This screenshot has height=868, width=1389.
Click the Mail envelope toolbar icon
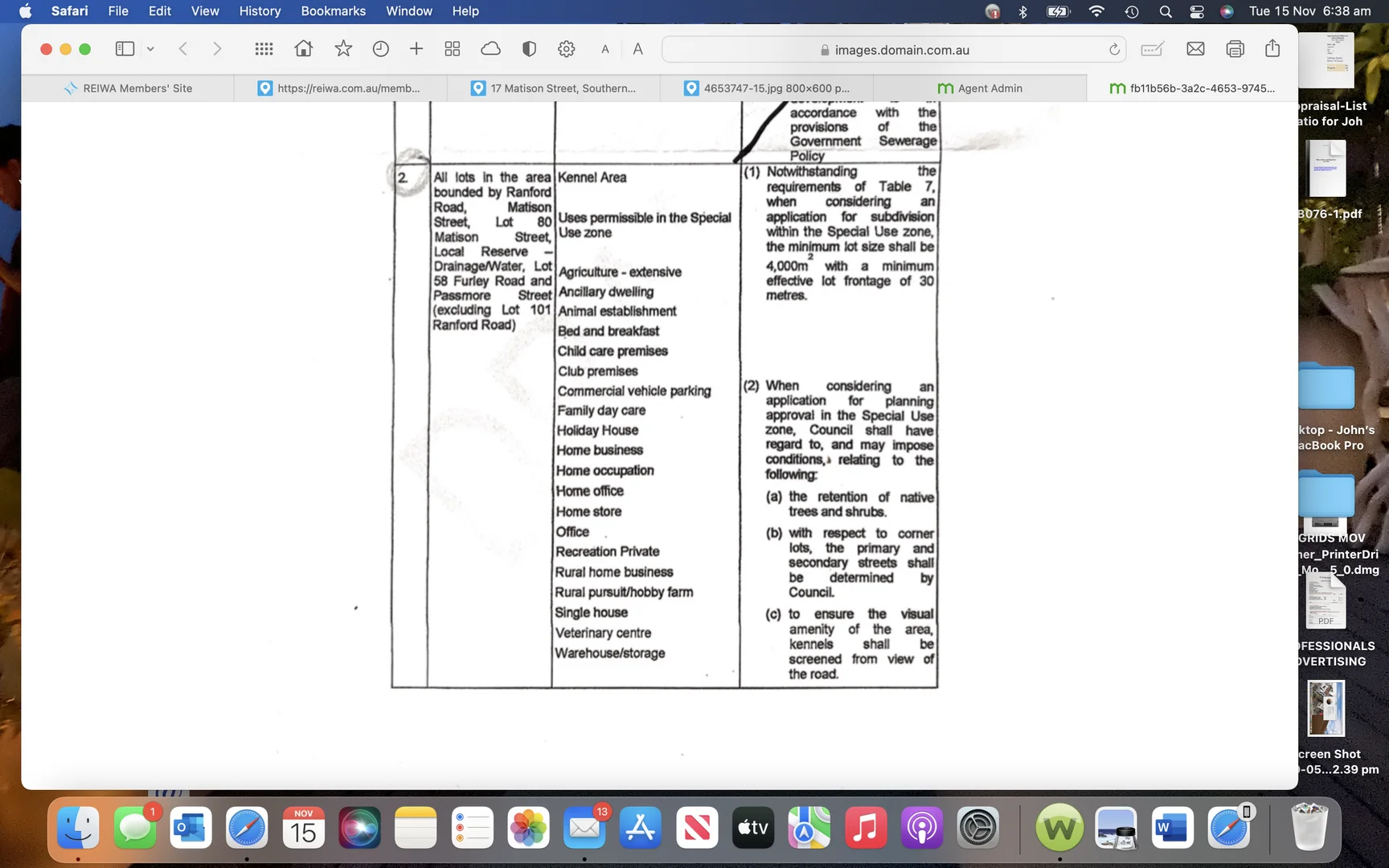(x=1195, y=49)
